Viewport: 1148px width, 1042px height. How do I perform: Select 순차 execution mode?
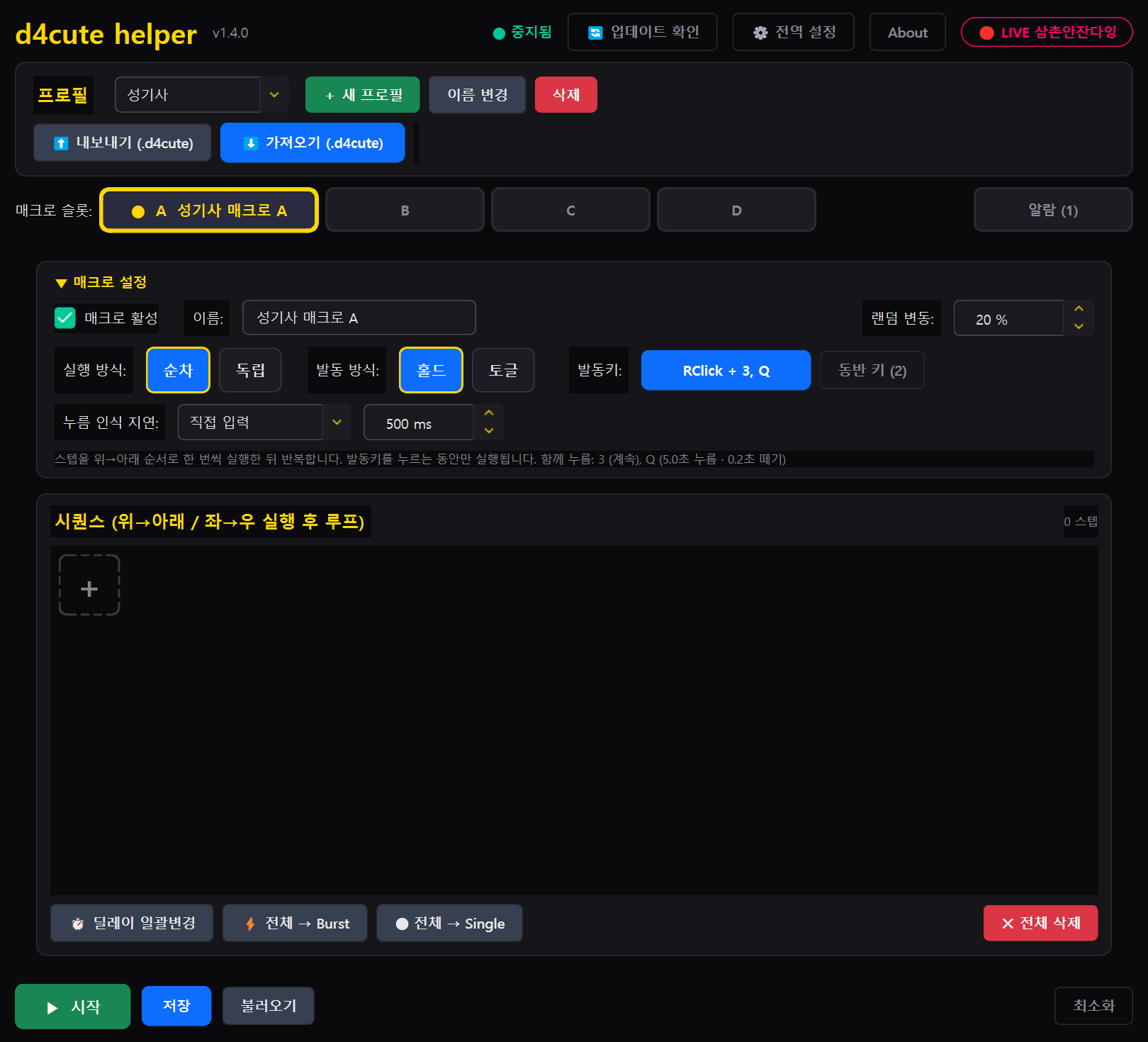point(178,370)
